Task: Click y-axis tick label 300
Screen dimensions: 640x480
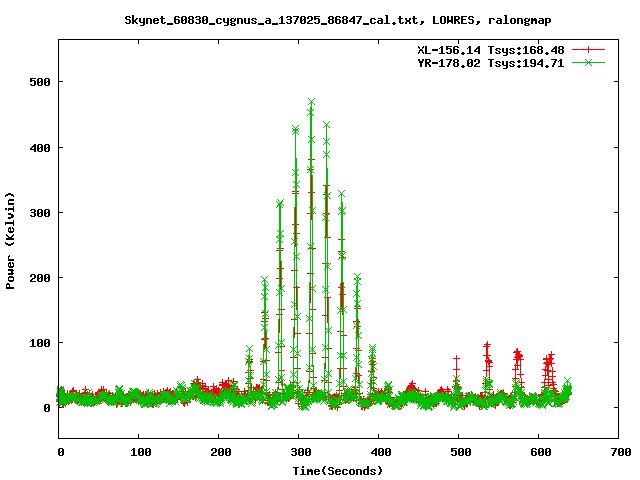Action: tap(40, 213)
